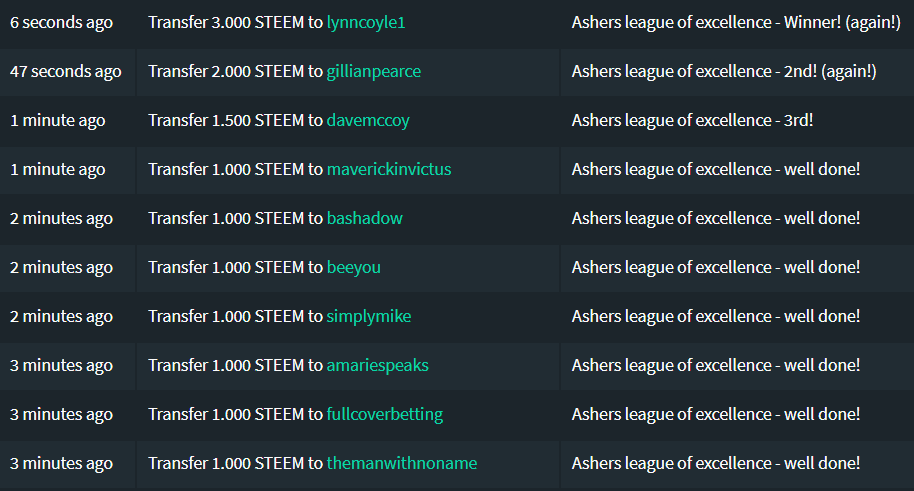Open the simplymike profile link
This screenshot has height=491, width=914.
[368, 317]
